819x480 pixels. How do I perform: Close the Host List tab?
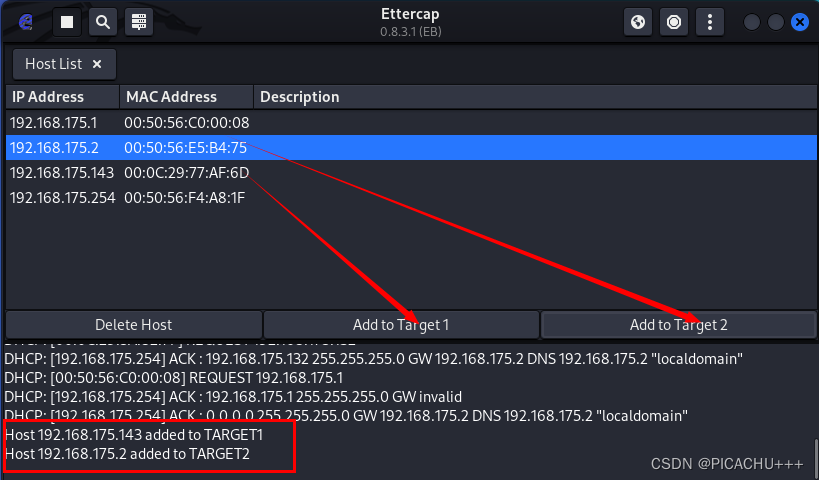(x=97, y=64)
